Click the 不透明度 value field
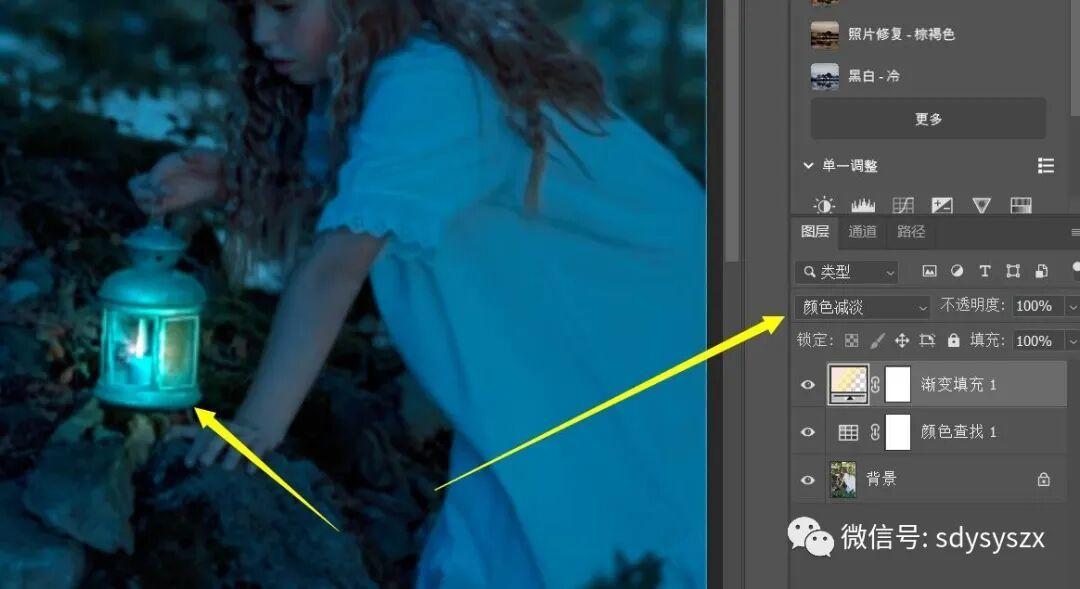Viewport: 1080px width, 589px height. (1039, 306)
